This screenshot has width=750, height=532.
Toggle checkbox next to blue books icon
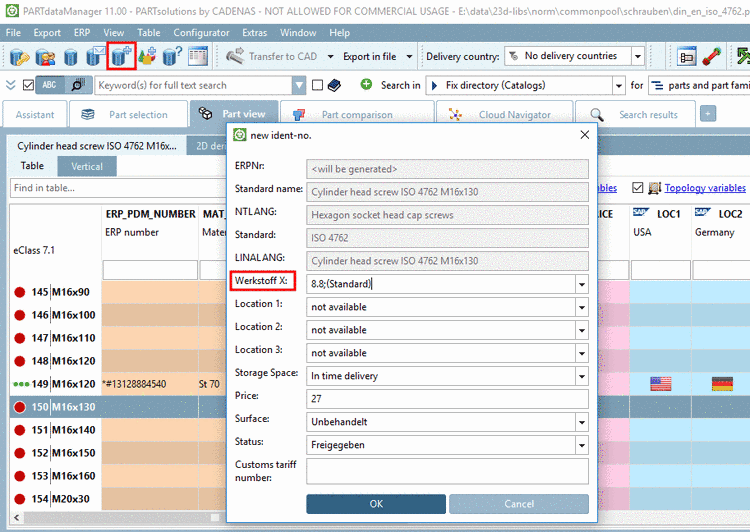point(317,85)
